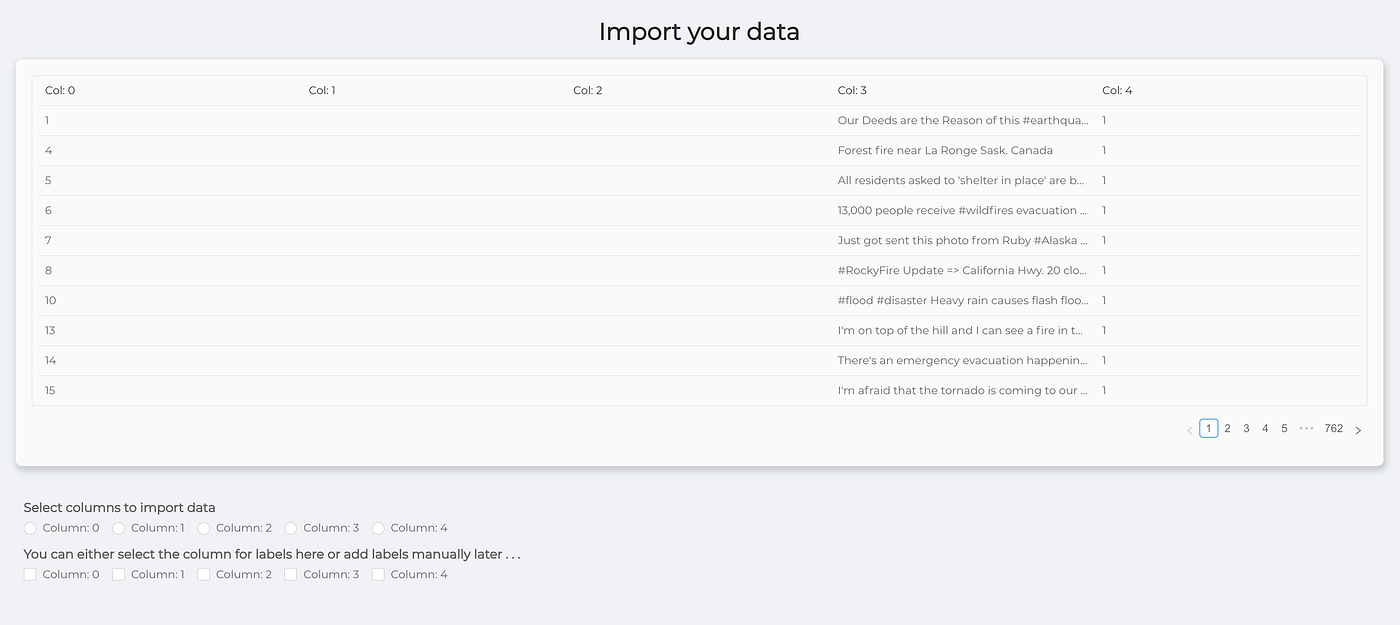Open page 4 in pagination
Viewport: 1400px width, 625px height.
click(x=1265, y=428)
